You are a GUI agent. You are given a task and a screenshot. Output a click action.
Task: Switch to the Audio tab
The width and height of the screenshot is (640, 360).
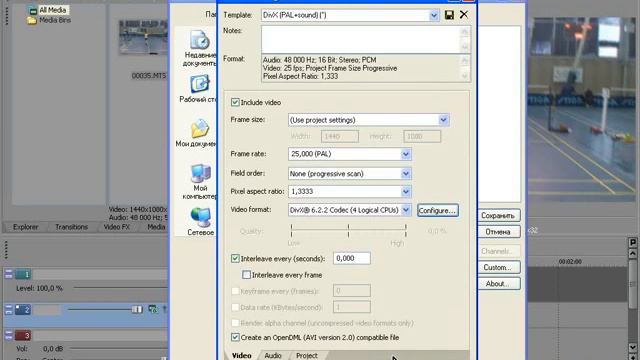point(273,356)
